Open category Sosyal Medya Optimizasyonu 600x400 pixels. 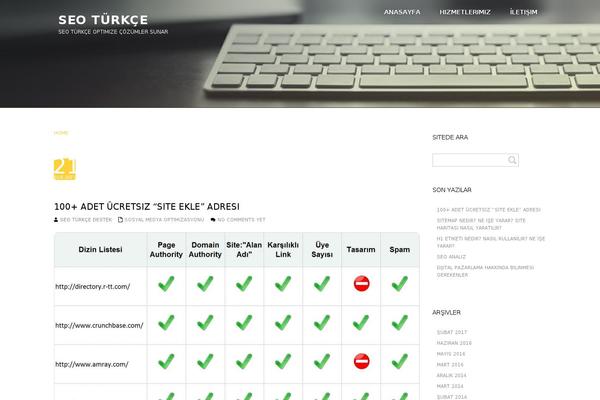click(x=164, y=220)
